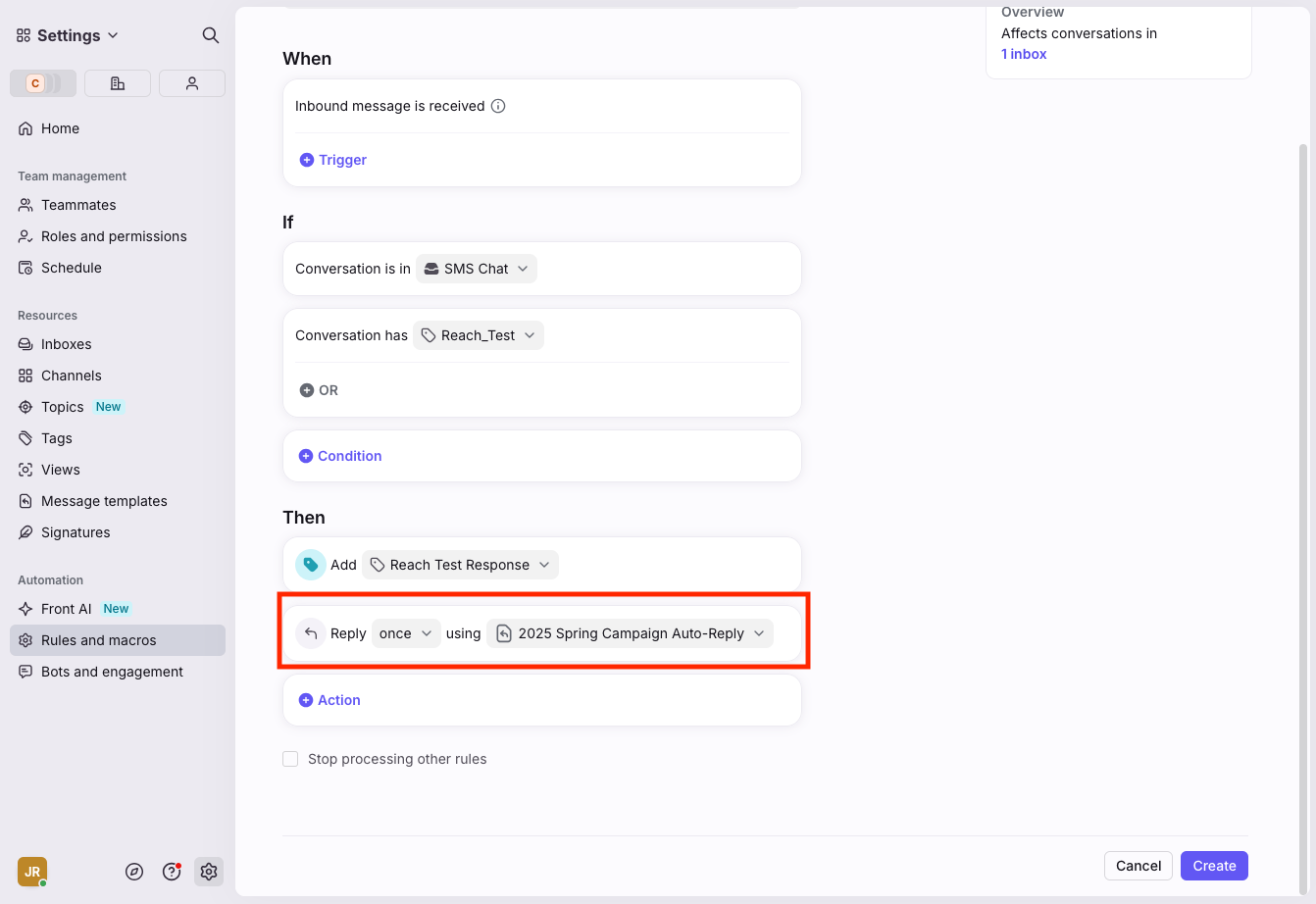The image size is (1316, 904).
Task: Click the plus OR icon
Action: [307, 390]
